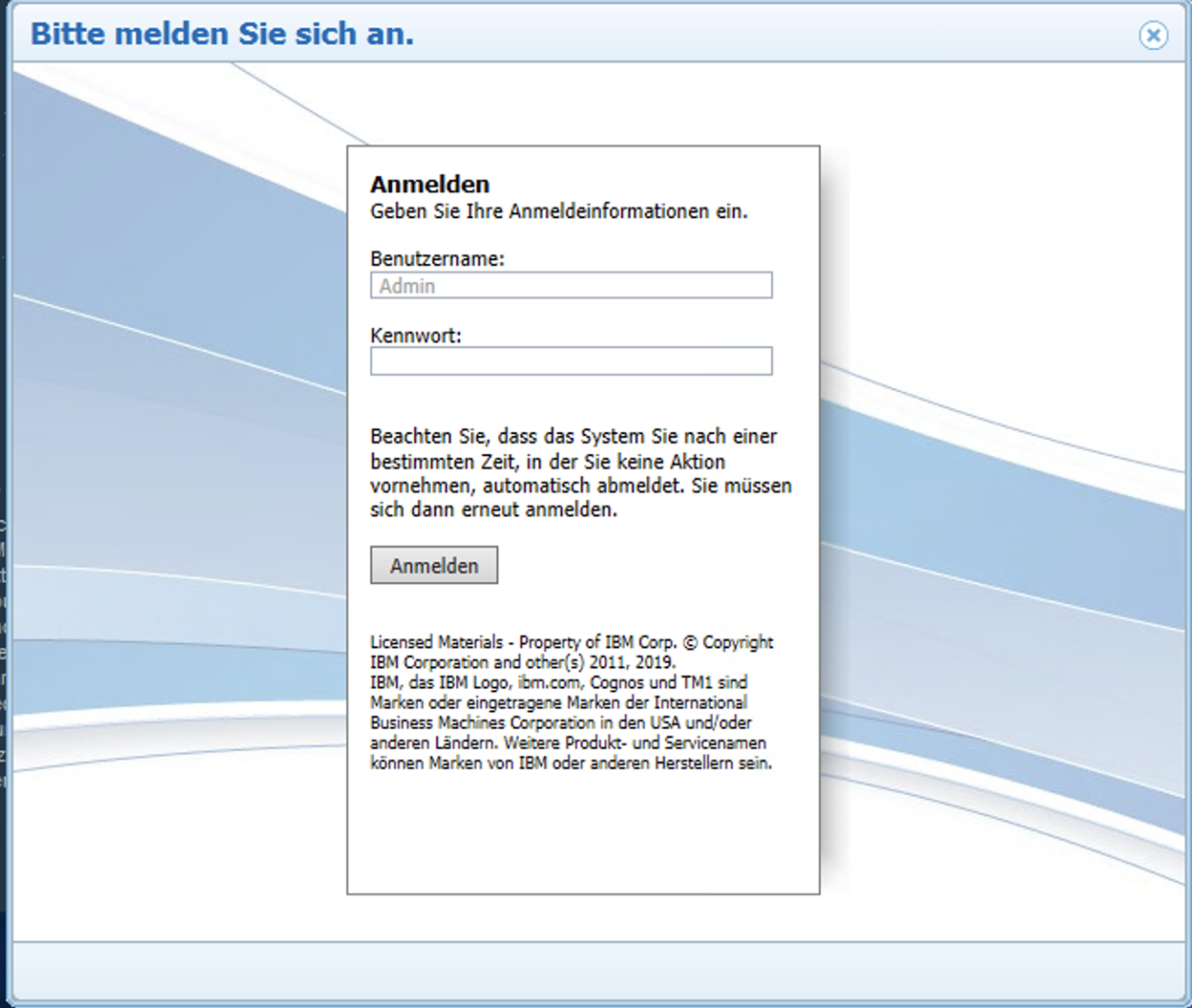This screenshot has width=1192, height=1008.
Task: Click the automatic logout notice paragraph
Action: click(580, 473)
